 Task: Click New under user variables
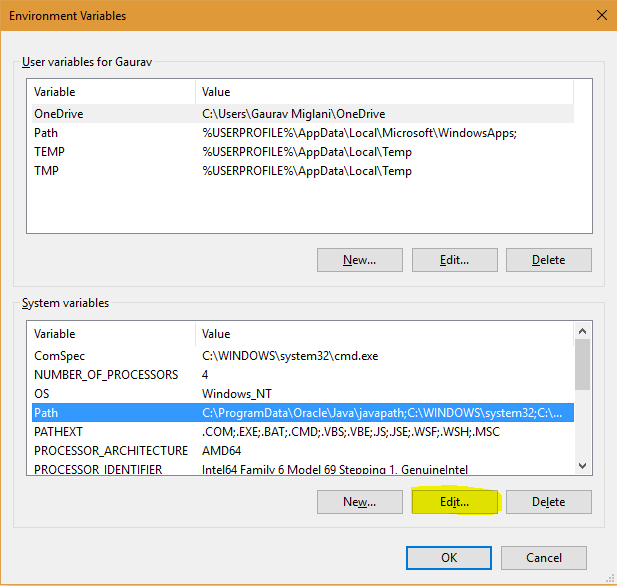coord(359,259)
